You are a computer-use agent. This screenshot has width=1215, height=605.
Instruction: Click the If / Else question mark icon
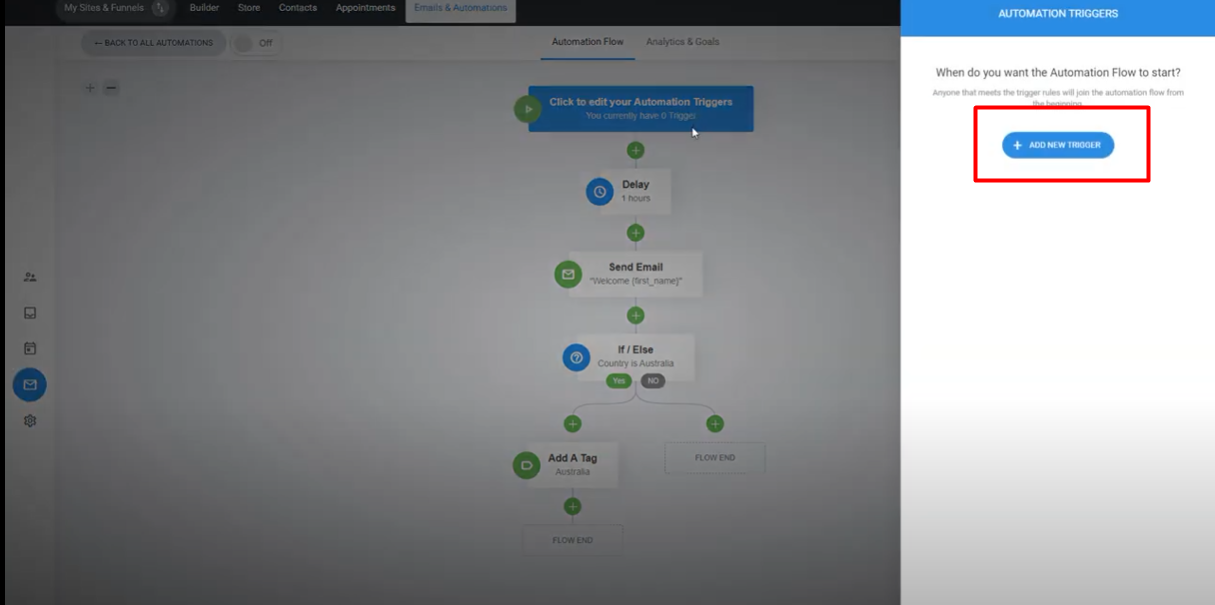click(576, 357)
